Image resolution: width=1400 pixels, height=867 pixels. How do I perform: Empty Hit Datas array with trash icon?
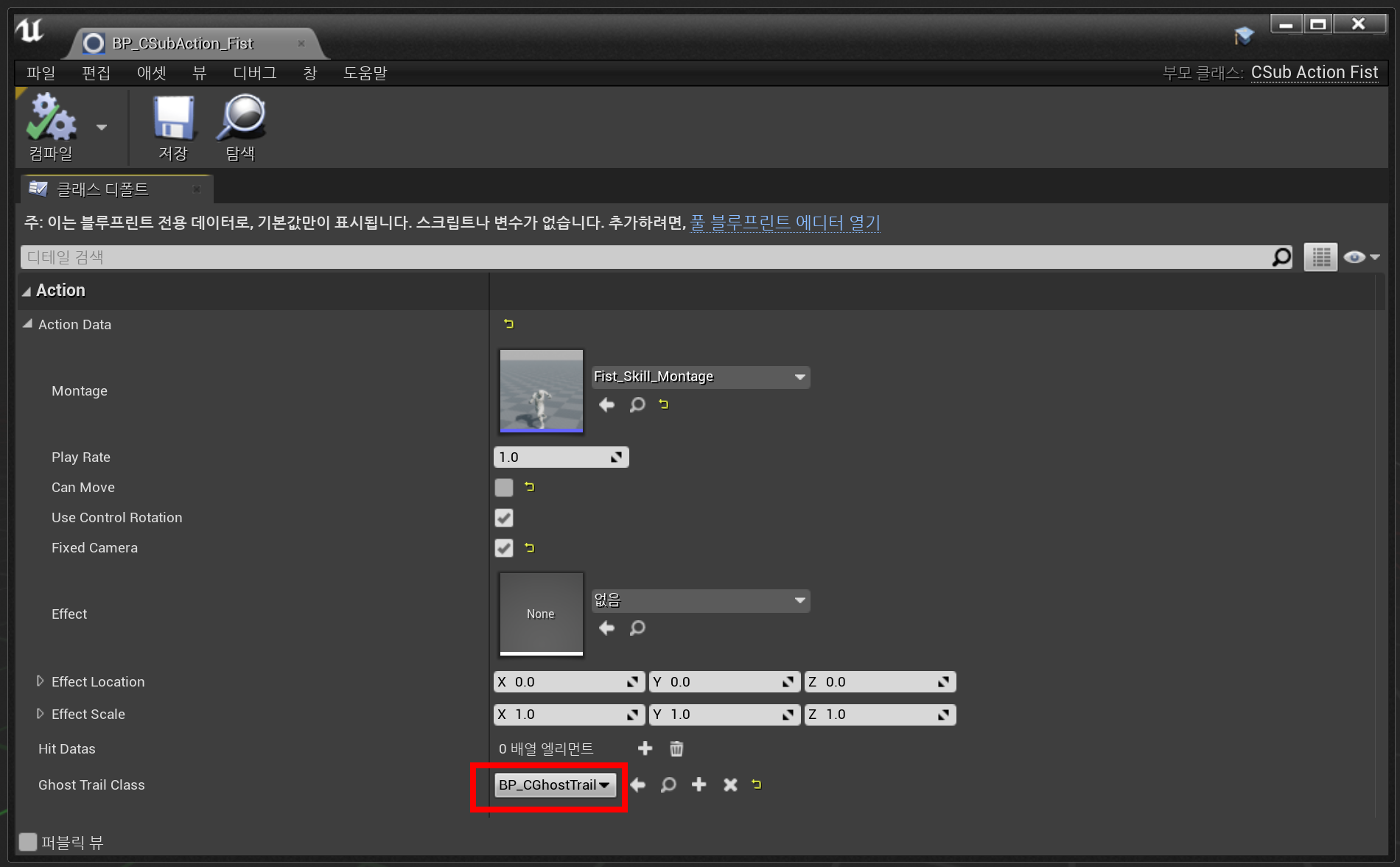(676, 749)
